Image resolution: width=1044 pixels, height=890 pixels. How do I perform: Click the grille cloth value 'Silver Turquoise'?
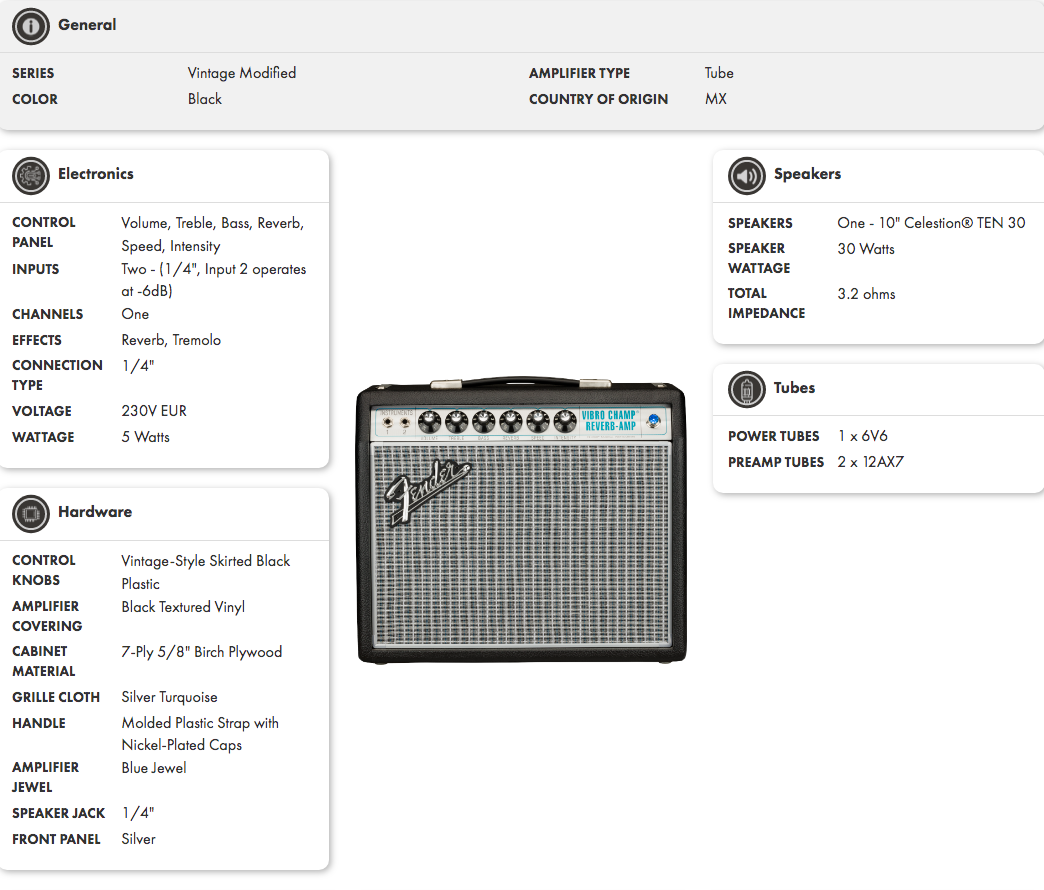169,697
